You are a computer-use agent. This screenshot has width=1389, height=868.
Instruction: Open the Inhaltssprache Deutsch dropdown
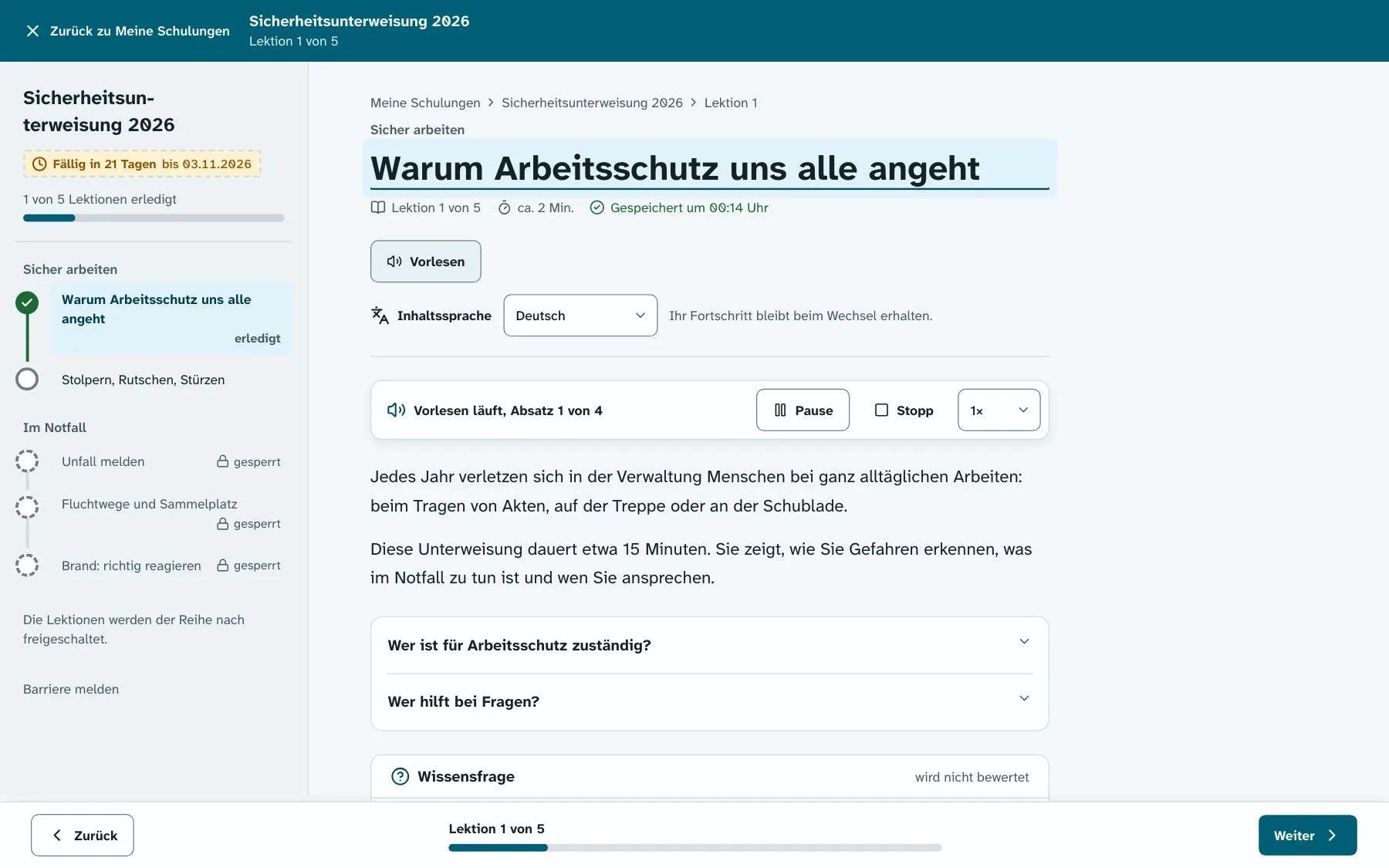580,315
